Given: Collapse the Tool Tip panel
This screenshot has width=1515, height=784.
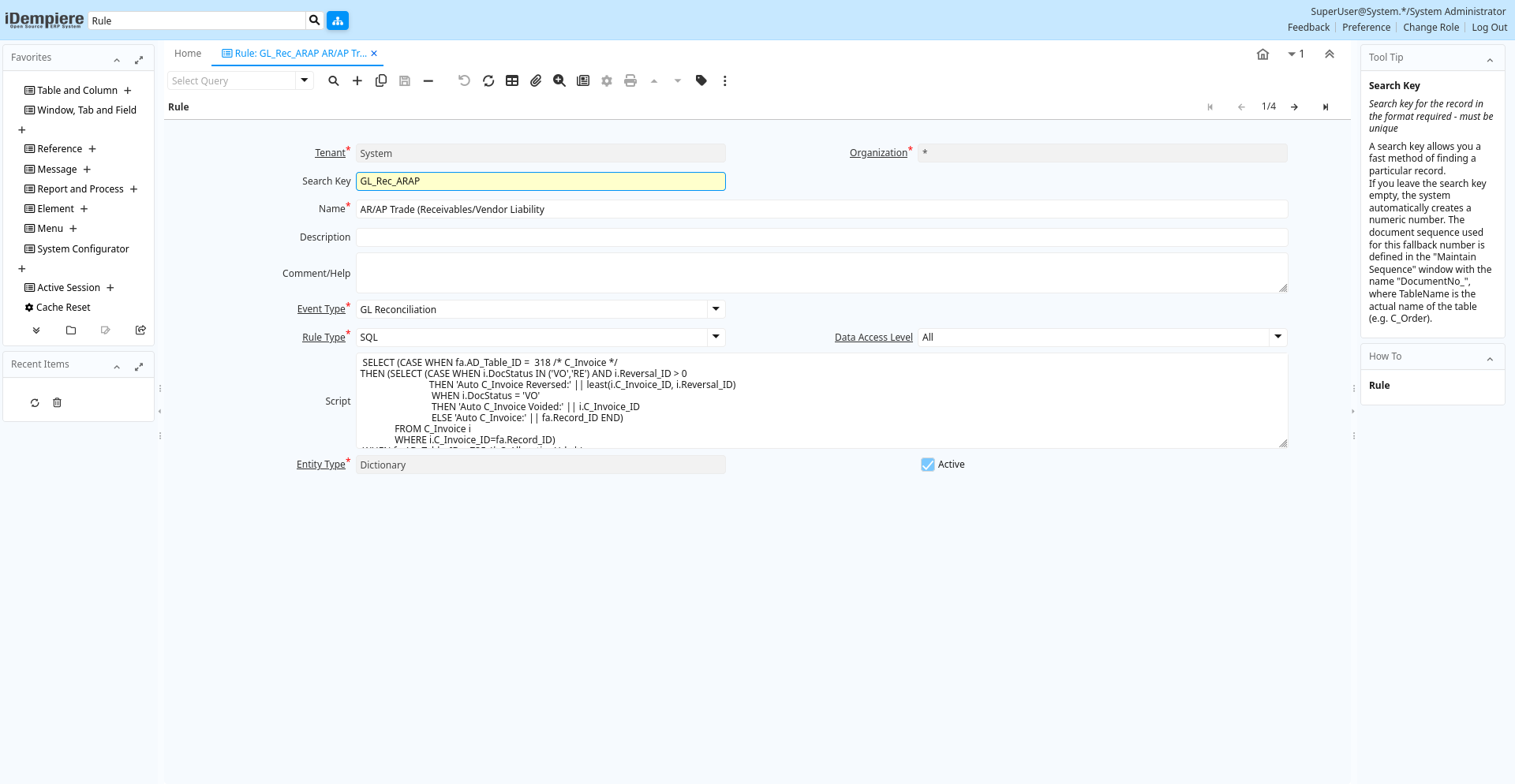Looking at the screenshot, I should click(x=1490, y=60).
